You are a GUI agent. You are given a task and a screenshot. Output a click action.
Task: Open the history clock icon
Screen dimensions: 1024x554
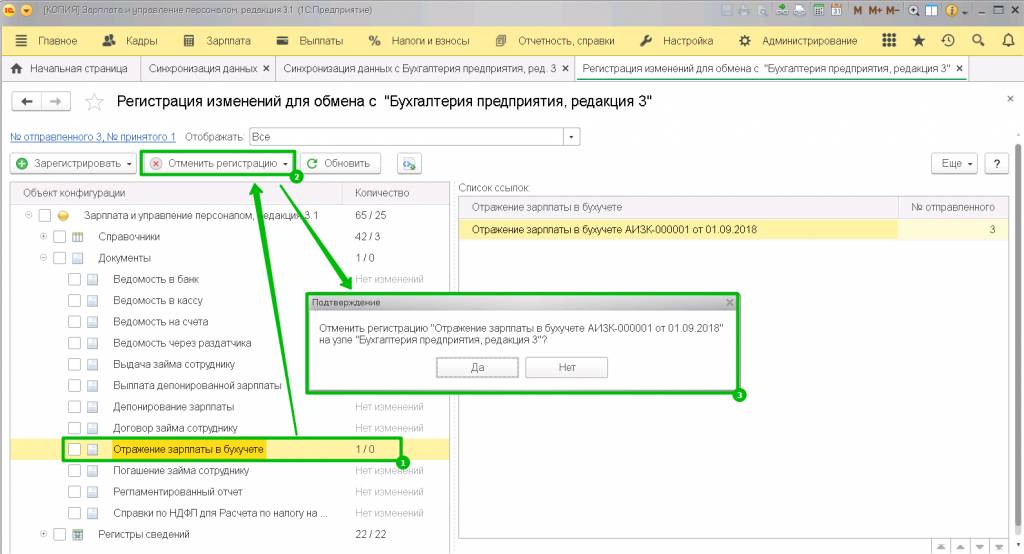[x=948, y=41]
